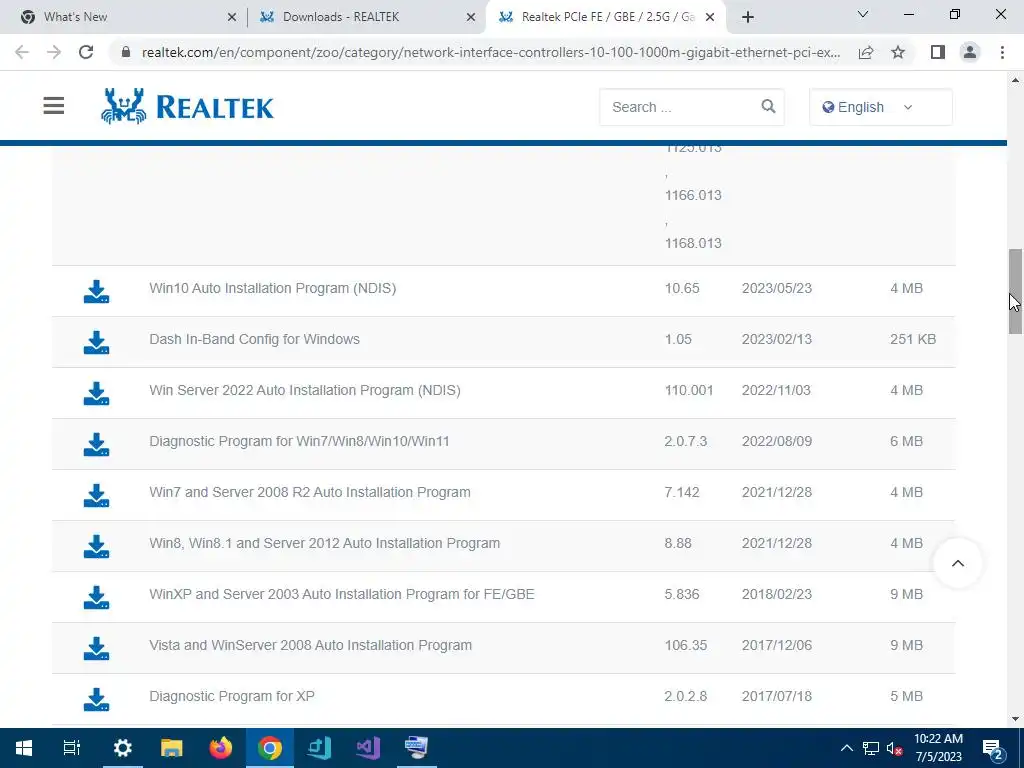Screen dimensions: 1024x768
Task: Open the hamburger navigation menu
Action: pyautogui.click(x=54, y=106)
